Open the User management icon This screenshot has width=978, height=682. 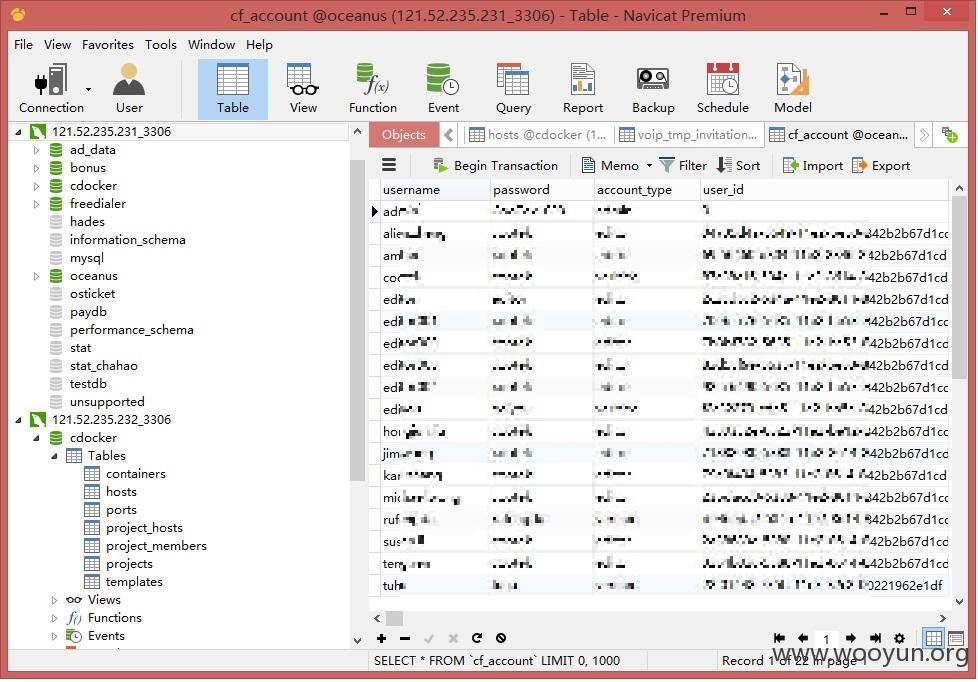coord(129,89)
